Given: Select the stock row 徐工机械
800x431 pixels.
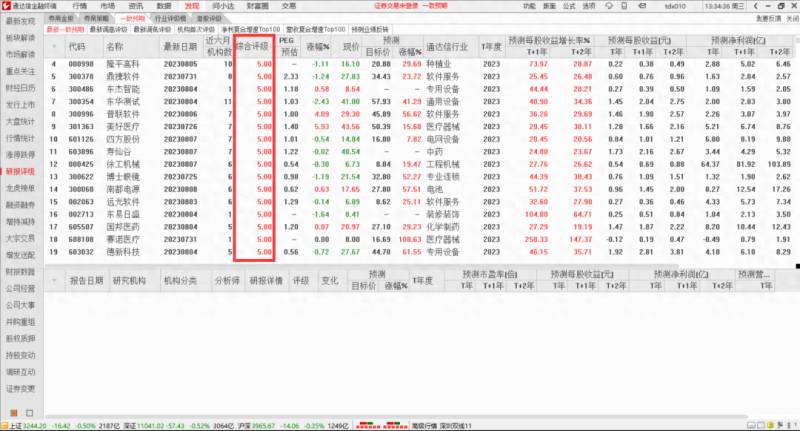Looking at the screenshot, I should point(420,164).
